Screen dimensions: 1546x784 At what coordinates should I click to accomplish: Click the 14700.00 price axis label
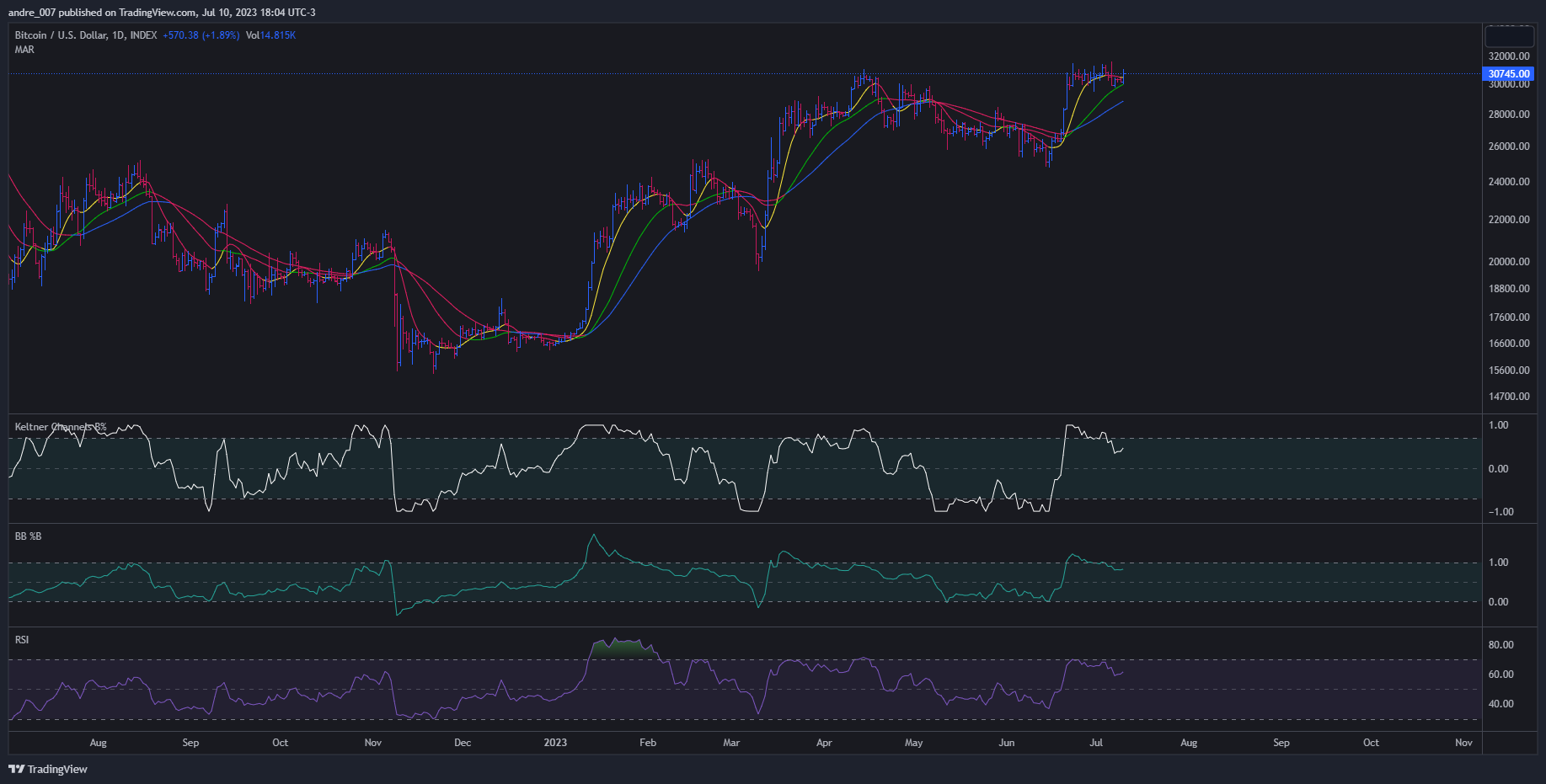click(1509, 397)
